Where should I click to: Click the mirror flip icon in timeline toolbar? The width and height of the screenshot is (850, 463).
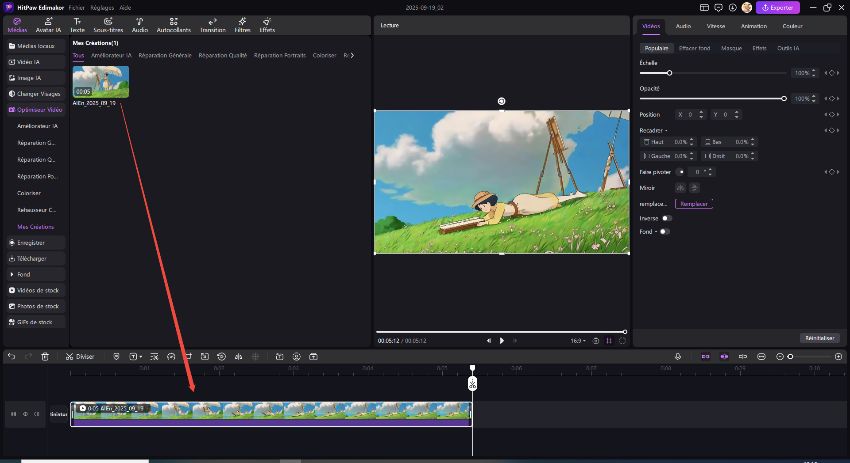click(238, 356)
